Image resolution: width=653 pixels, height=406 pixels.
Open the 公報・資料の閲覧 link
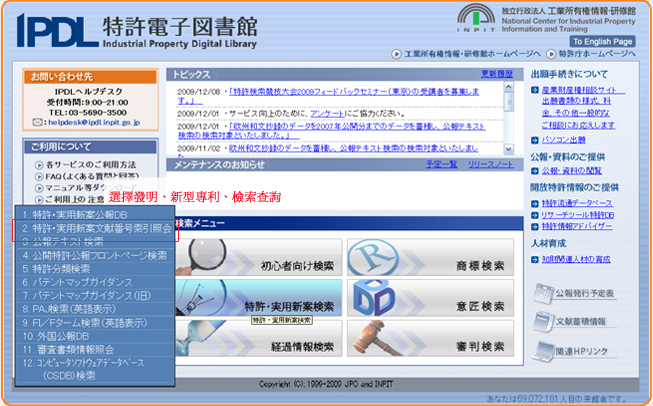coord(571,171)
